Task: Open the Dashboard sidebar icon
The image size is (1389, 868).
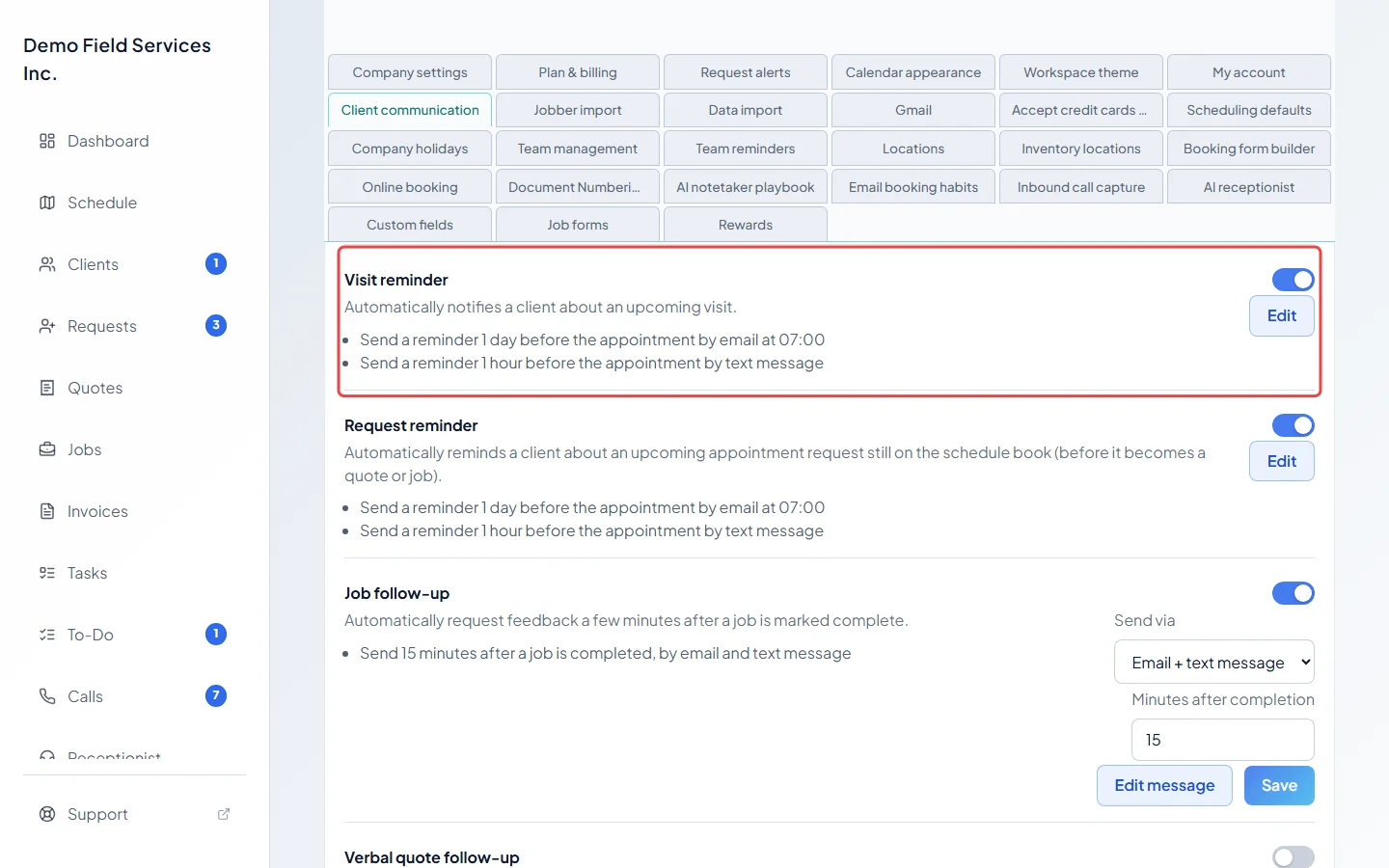Action: click(x=47, y=141)
